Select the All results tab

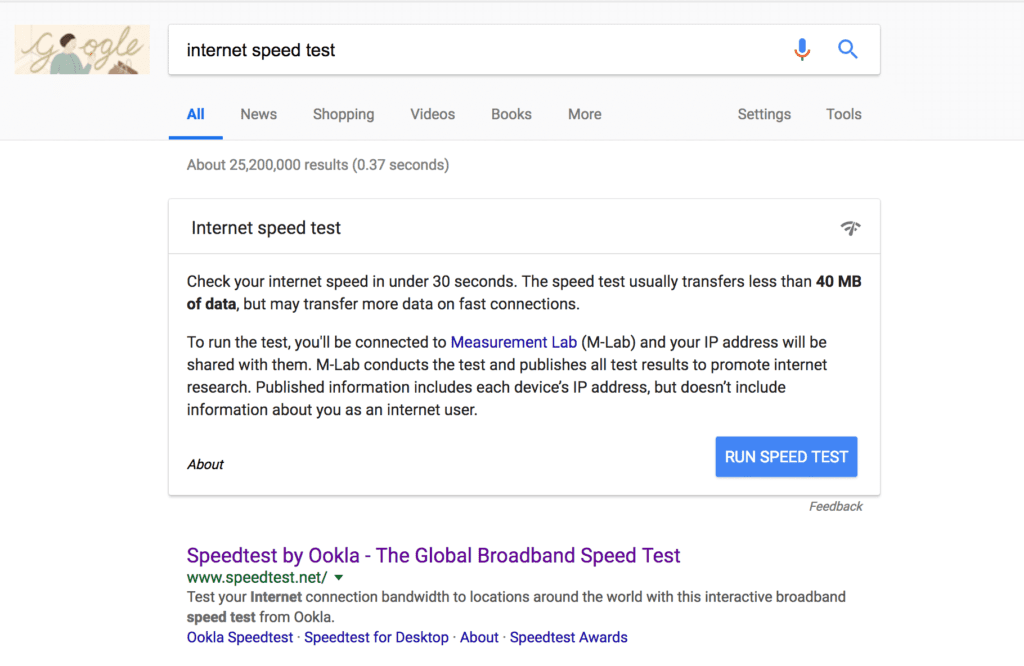coord(196,114)
